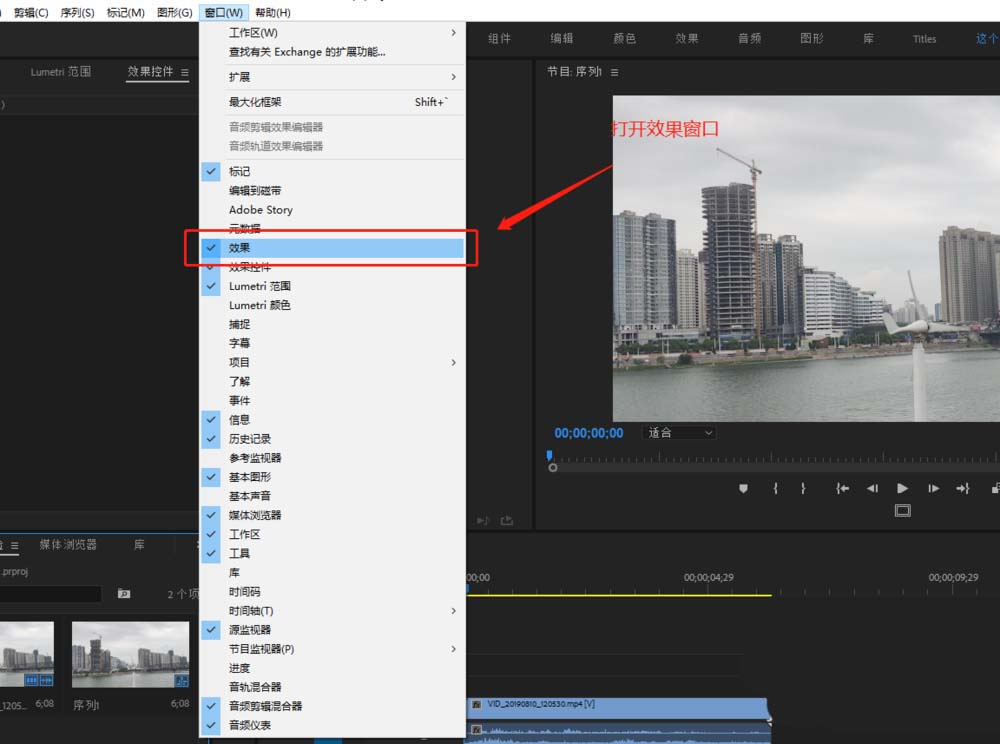Image resolution: width=1000 pixels, height=744 pixels.
Task: Click the Mark In bracket icon
Action: click(775, 488)
